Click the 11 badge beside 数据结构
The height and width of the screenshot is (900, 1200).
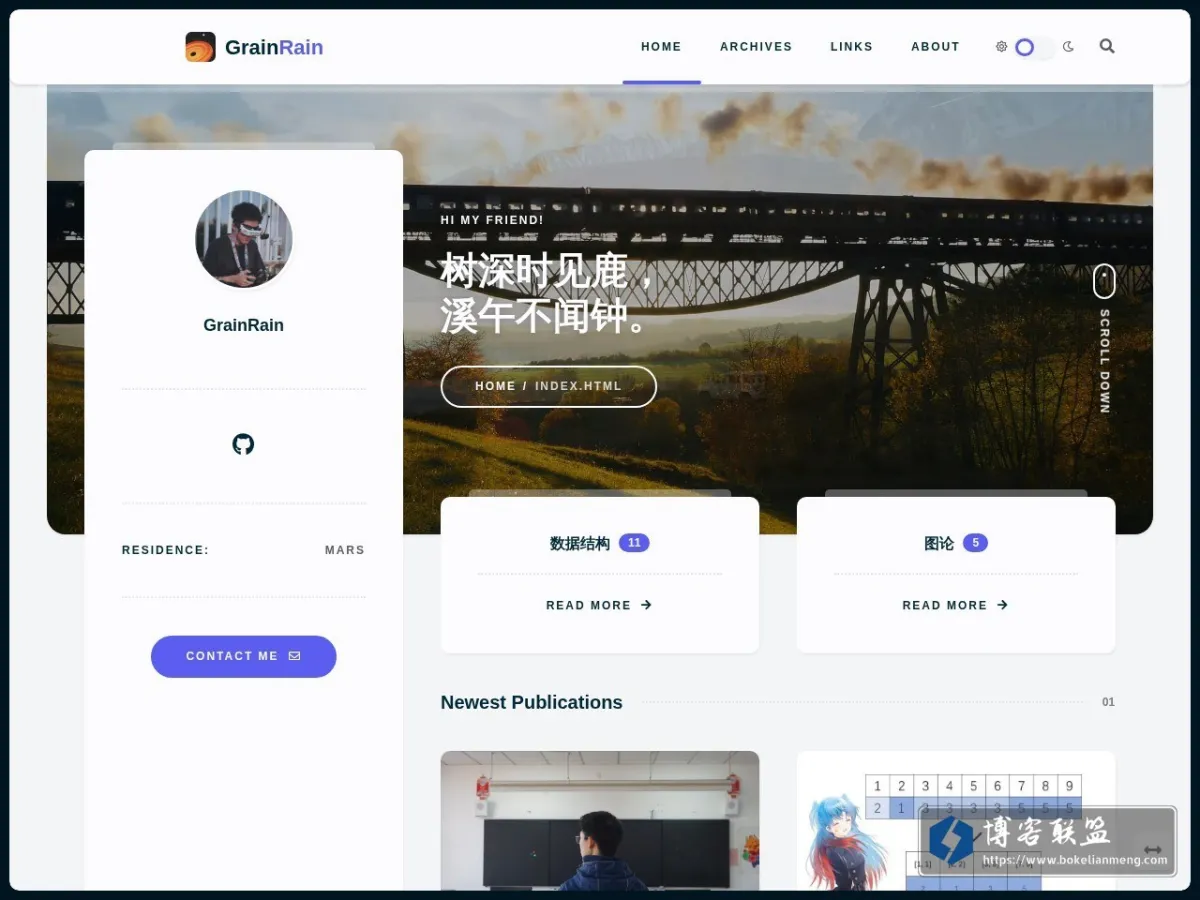coord(634,543)
